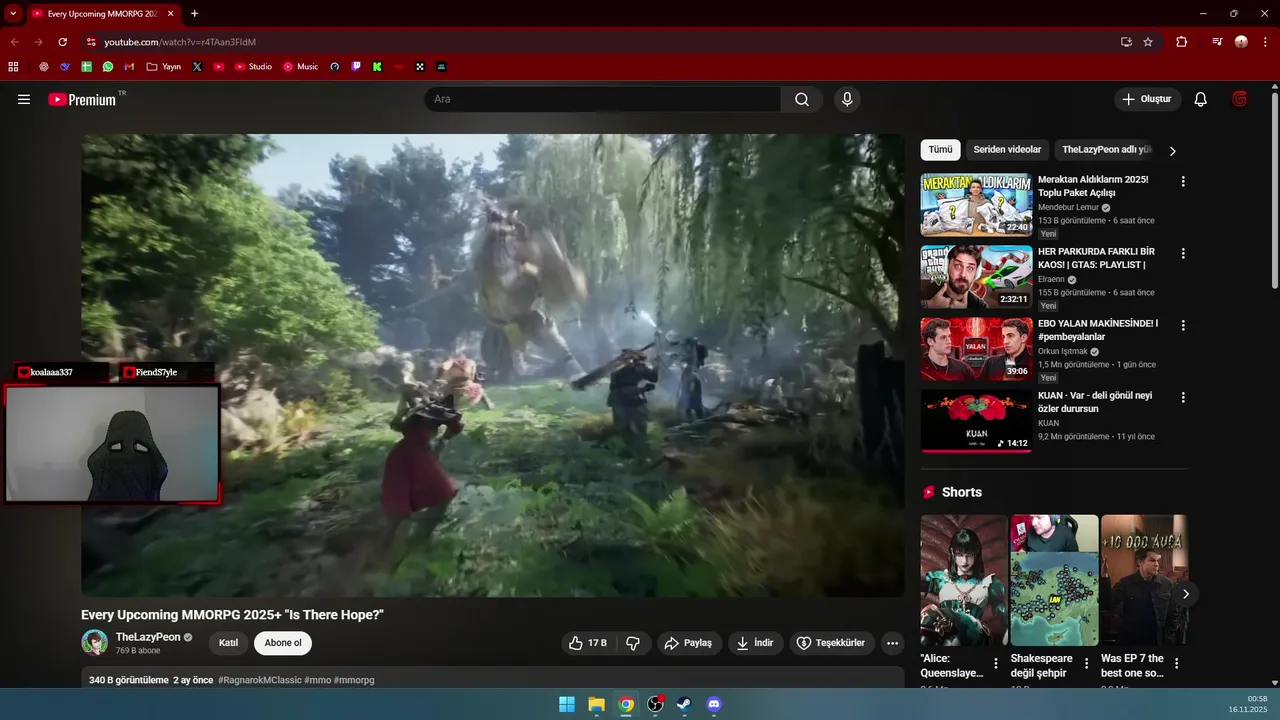Download the video with İndir
The image size is (1280, 720).
(755, 643)
